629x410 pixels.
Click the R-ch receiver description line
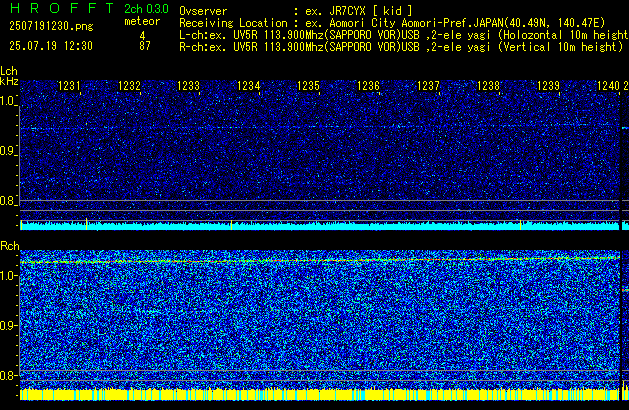(x=401, y=47)
